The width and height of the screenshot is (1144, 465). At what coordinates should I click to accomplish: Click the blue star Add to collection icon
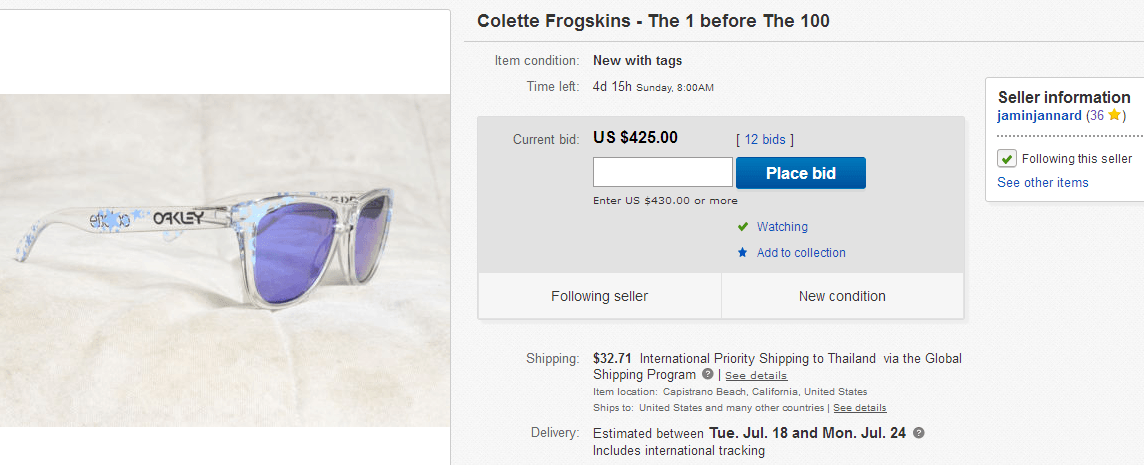[742, 253]
